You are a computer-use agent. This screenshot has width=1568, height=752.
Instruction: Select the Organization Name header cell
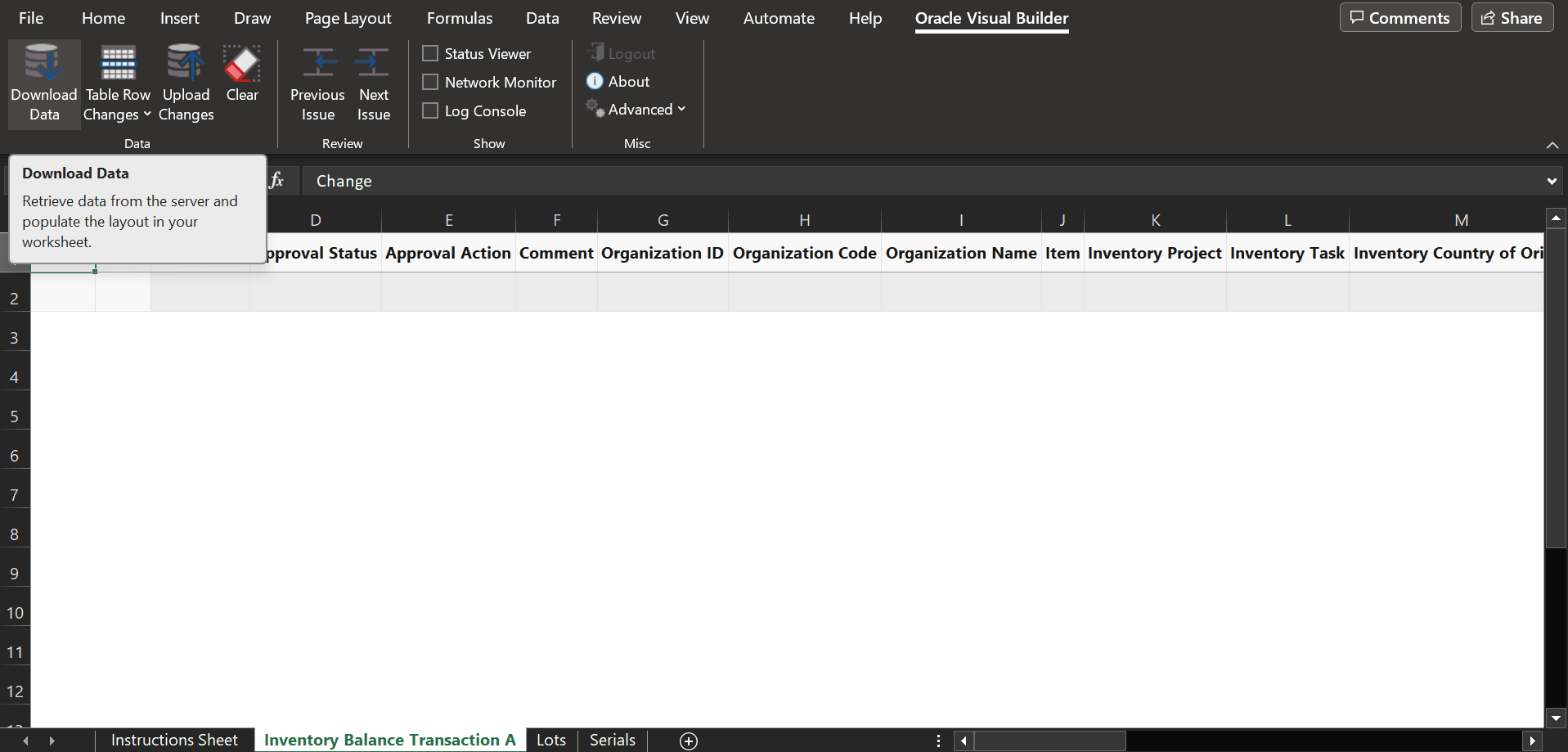[x=961, y=253]
